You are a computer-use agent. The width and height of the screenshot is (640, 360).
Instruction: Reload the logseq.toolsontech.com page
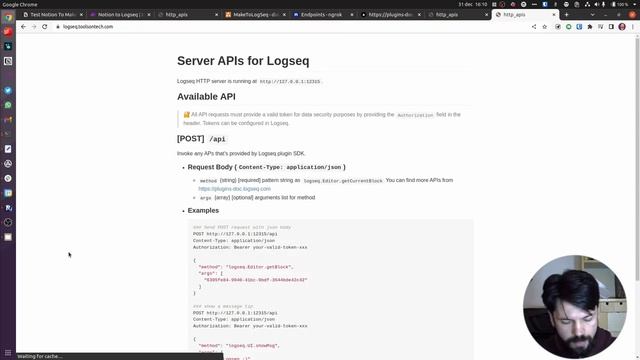pyautogui.click(x=44, y=27)
